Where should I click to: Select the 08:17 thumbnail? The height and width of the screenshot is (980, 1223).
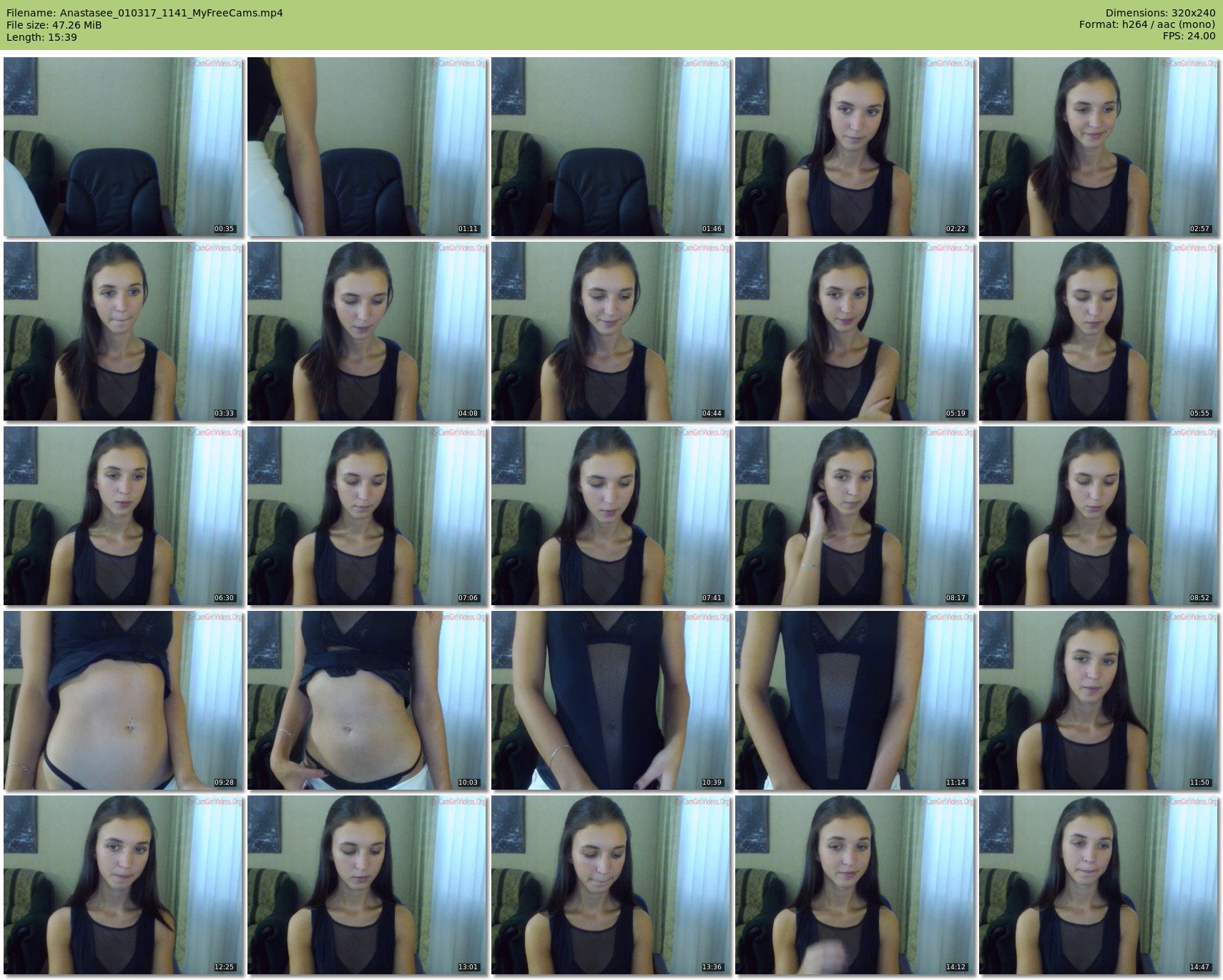(855, 516)
